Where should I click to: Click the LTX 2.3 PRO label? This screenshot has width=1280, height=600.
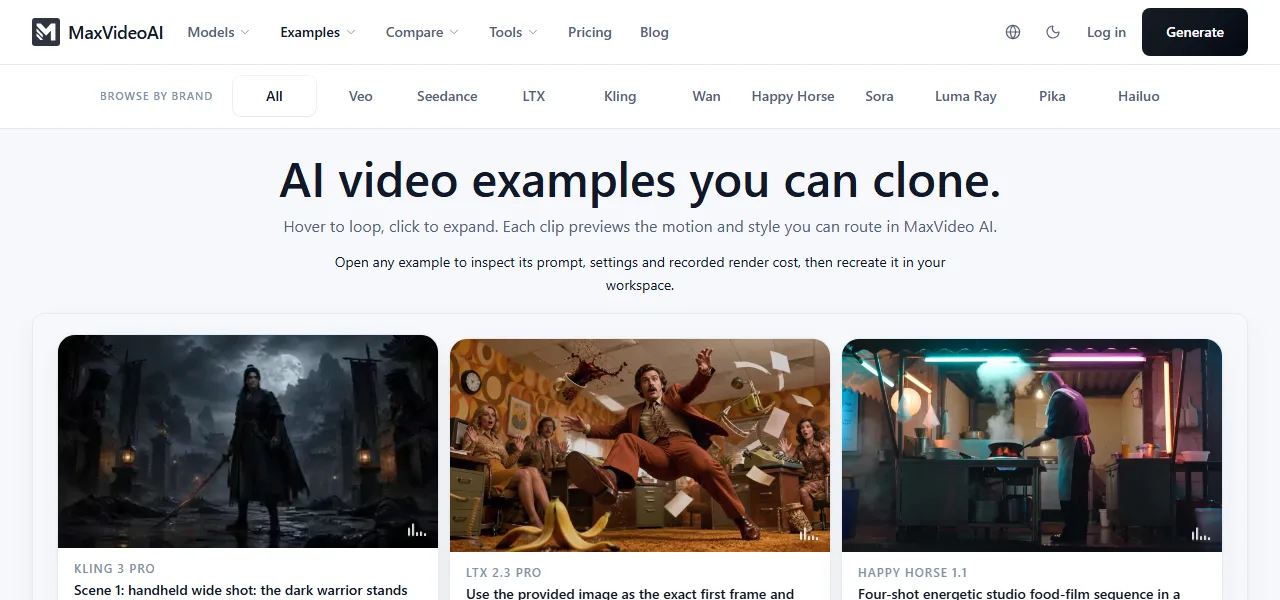[x=503, y=573]
